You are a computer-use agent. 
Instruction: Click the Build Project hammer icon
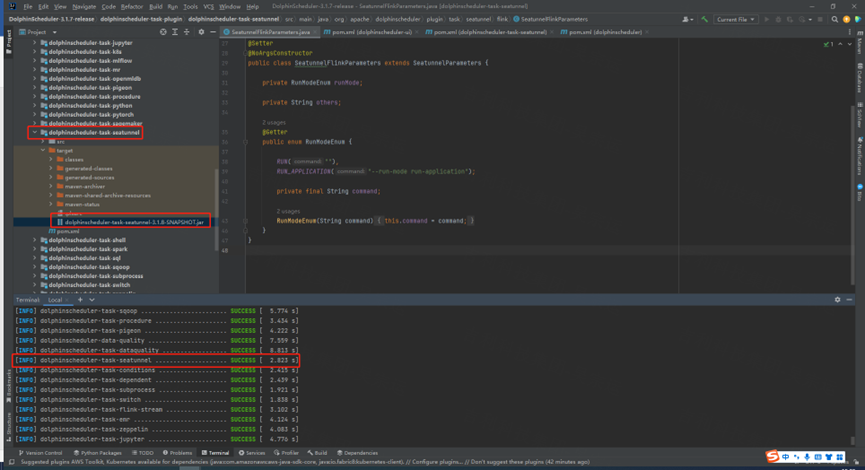[705, 19]
